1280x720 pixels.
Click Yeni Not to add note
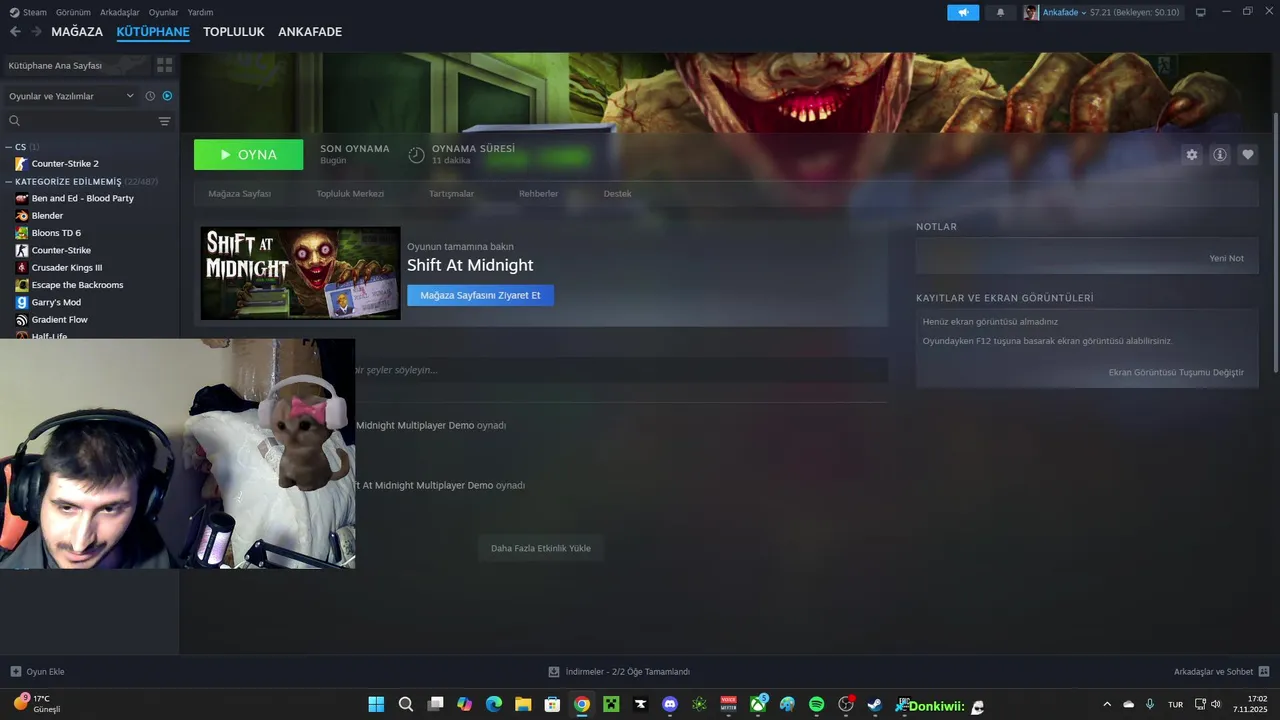[1226, 258]
